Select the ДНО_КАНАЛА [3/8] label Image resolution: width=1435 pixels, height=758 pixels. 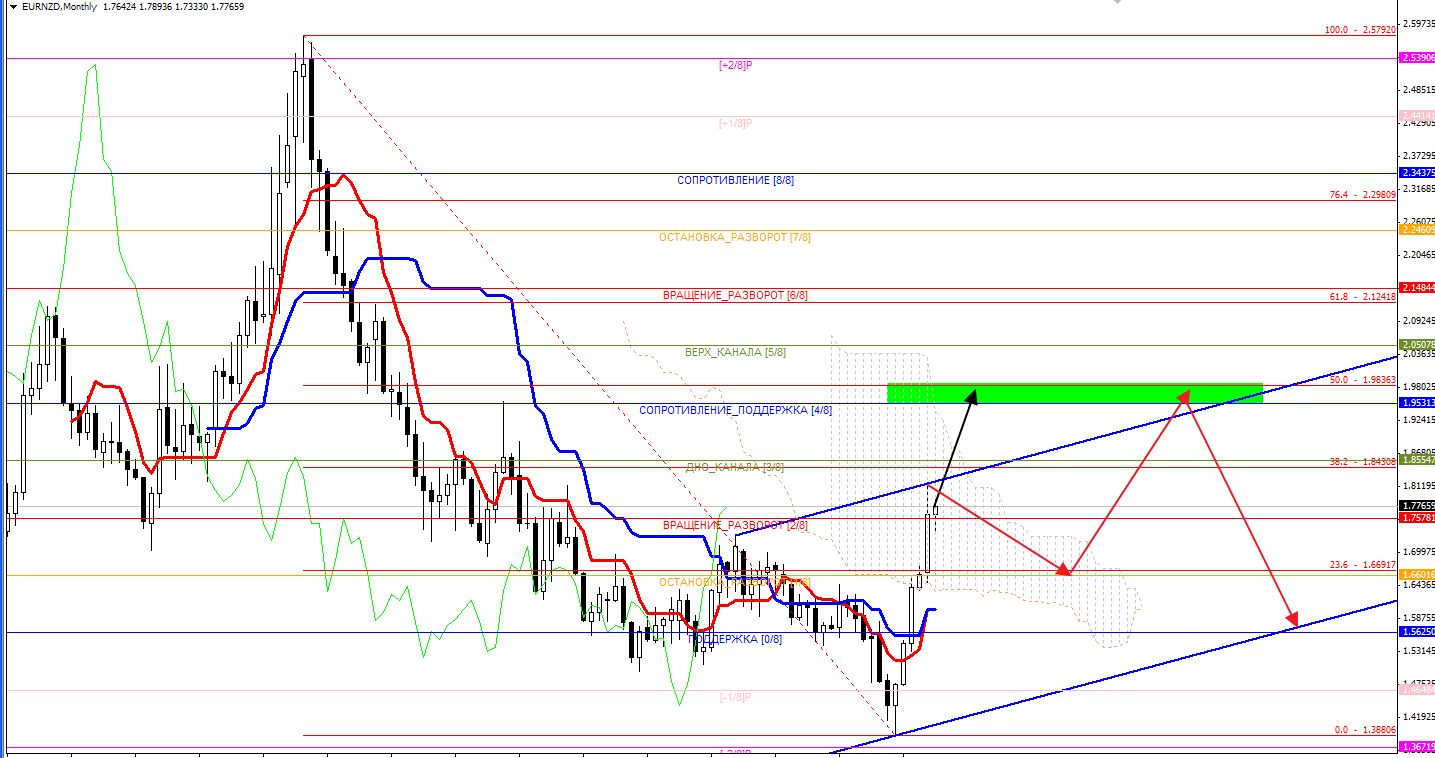click(735, 467)
